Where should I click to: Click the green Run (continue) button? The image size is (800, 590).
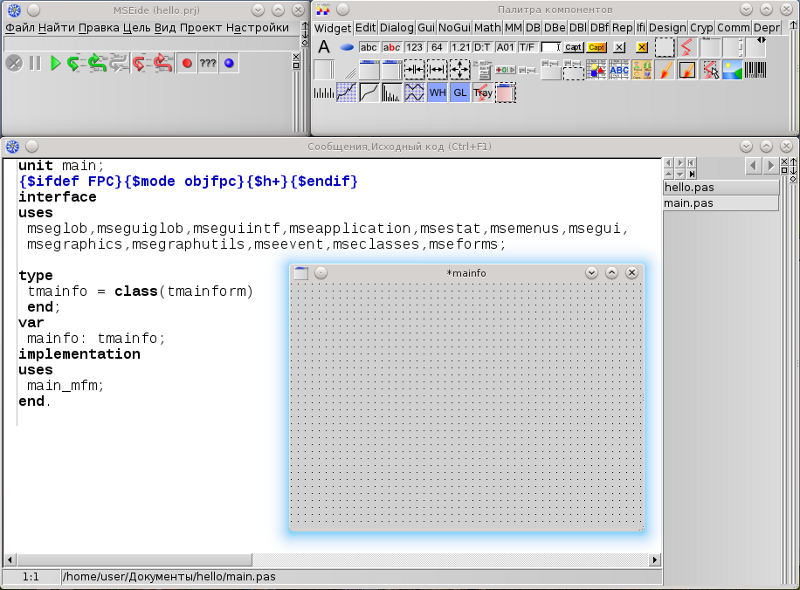click(55, 63)
